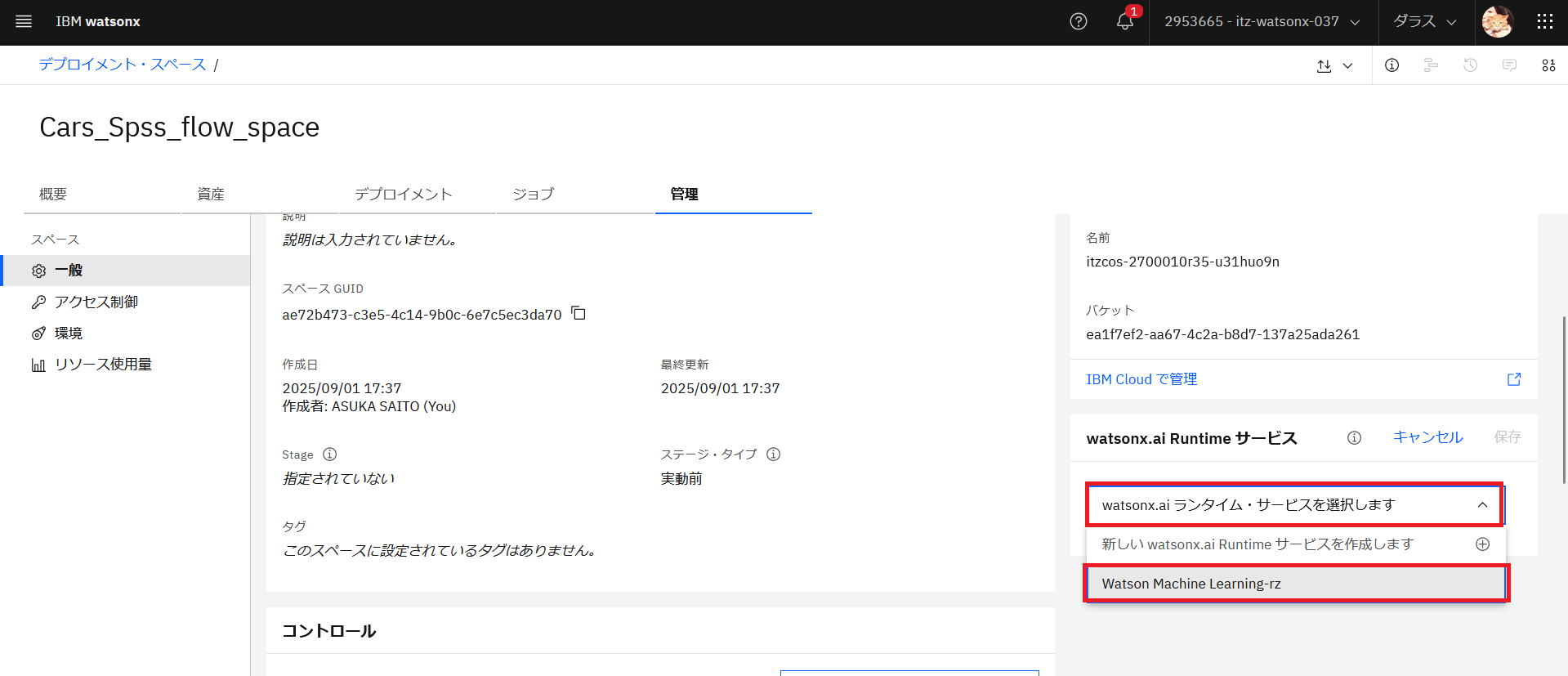Image resolution: width=1568 pixels, height=676 pixels.
Task: Click the info icon next to ステージ・タイプ
Action: [773, 454]
